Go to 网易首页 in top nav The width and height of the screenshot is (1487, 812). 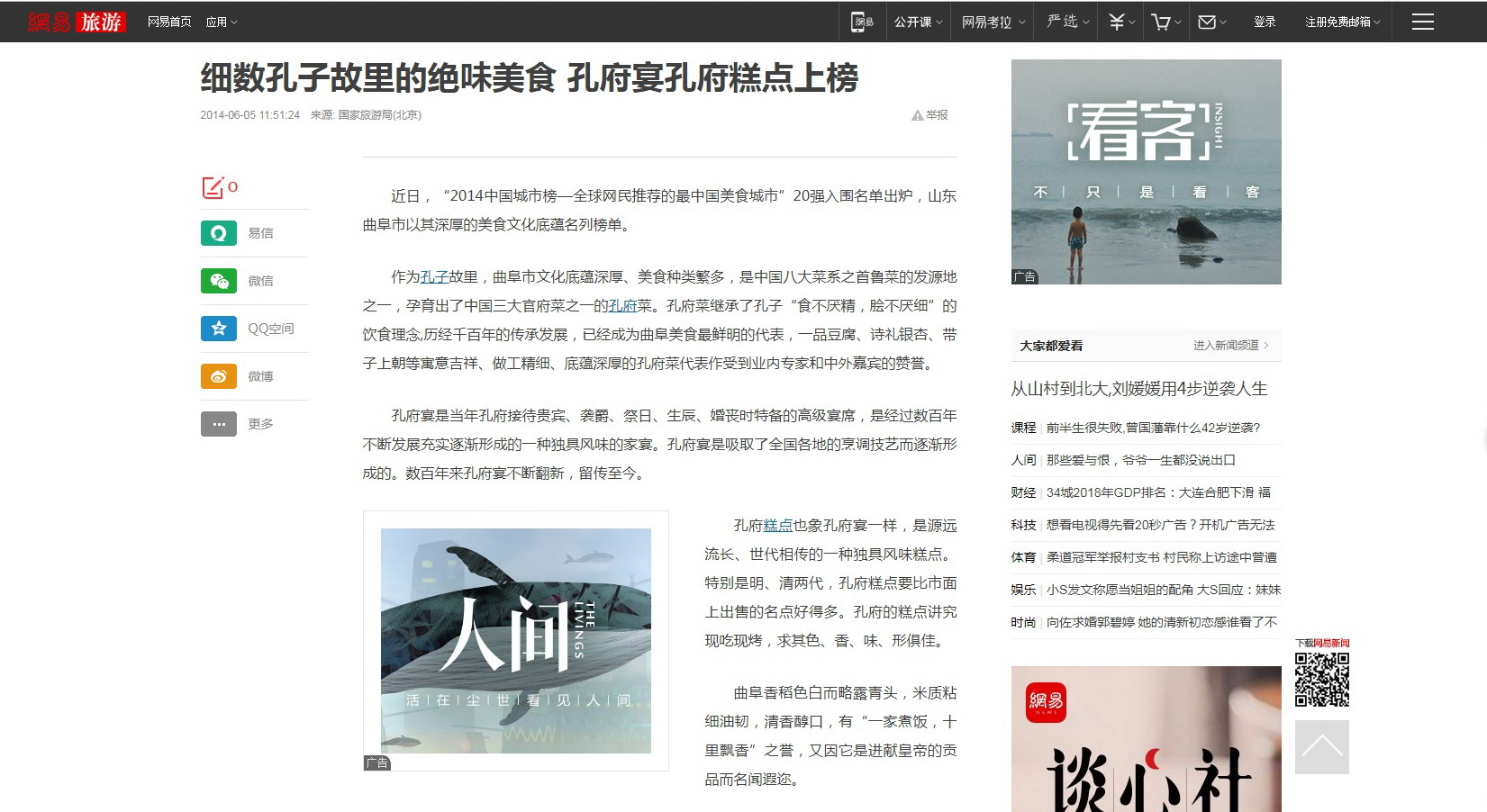coord(169,22)
